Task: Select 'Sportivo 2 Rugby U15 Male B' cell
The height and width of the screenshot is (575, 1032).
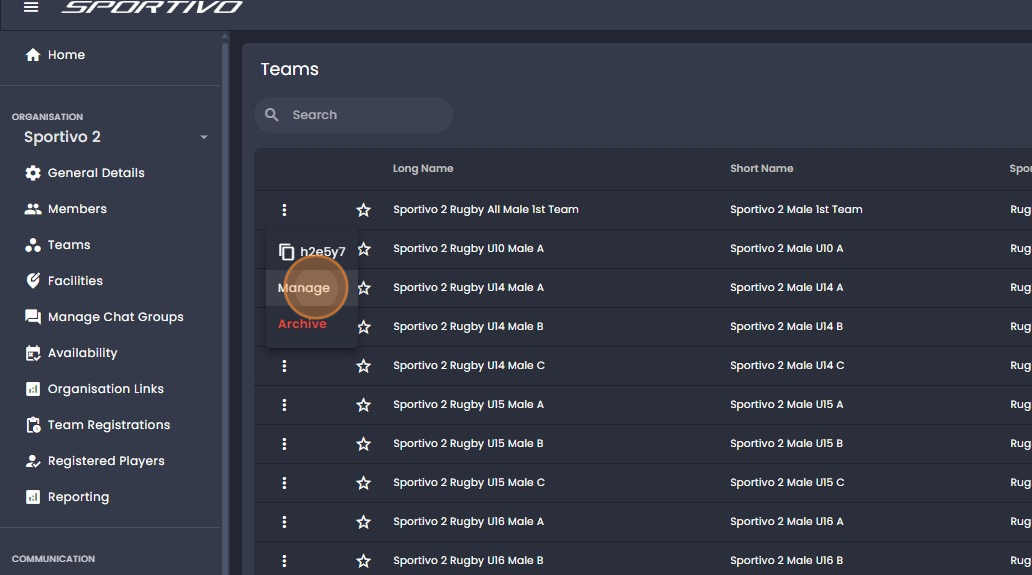Action: (x=469, y=444)
